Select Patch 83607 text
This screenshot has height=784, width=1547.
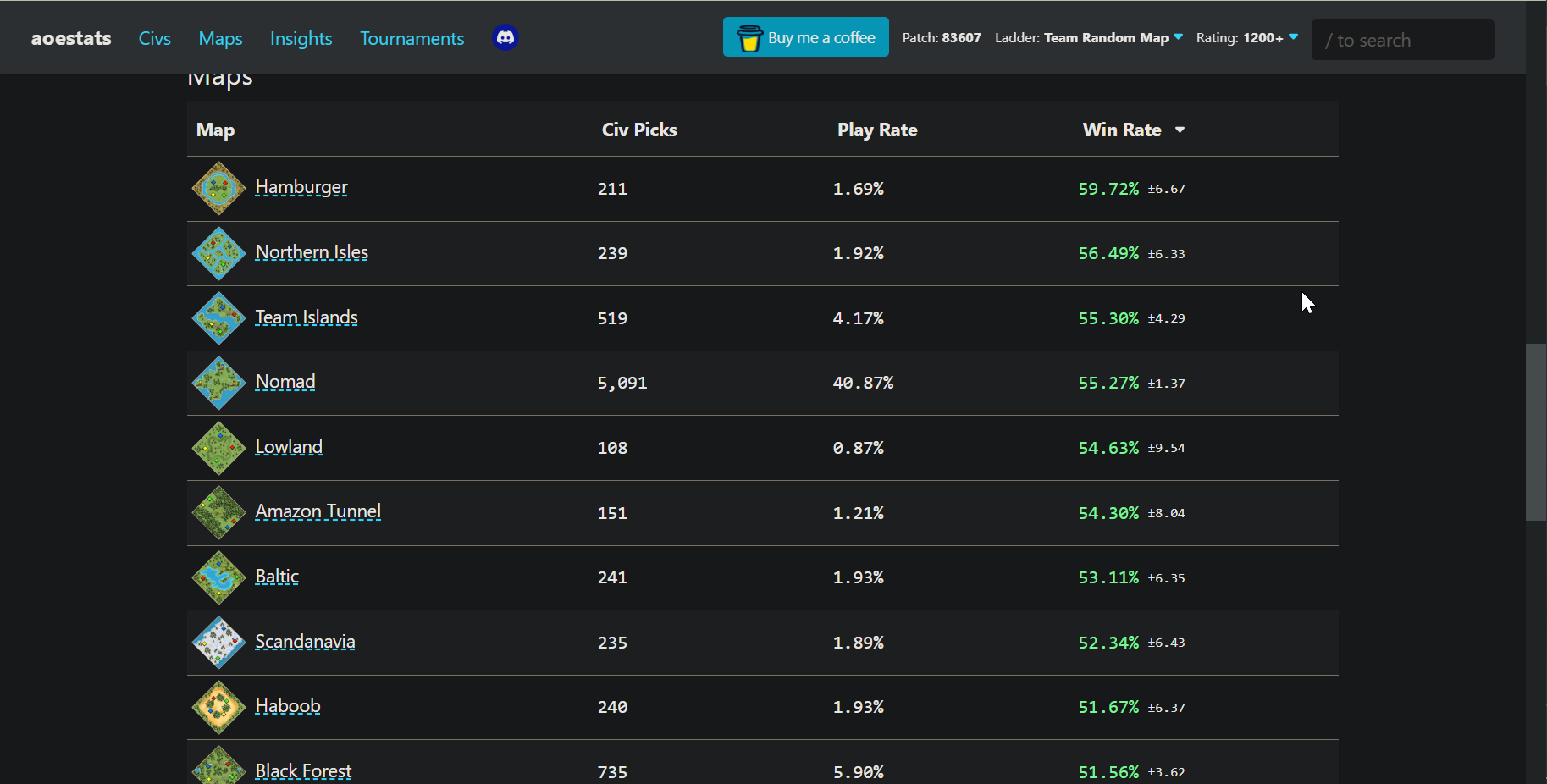pyautogui.click(x=942, y=37)
